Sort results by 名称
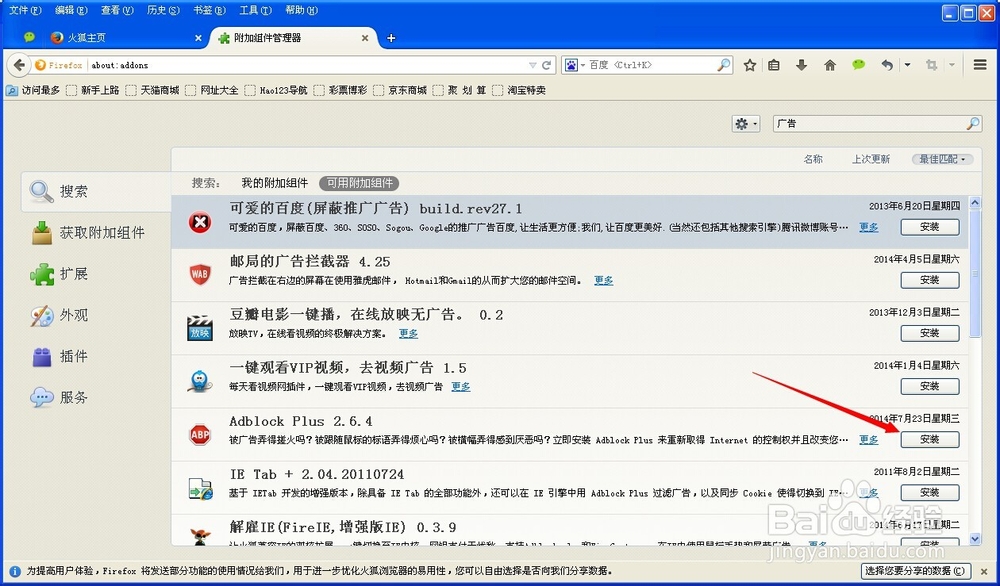The image size is (1000, 586). coord(812,159)
